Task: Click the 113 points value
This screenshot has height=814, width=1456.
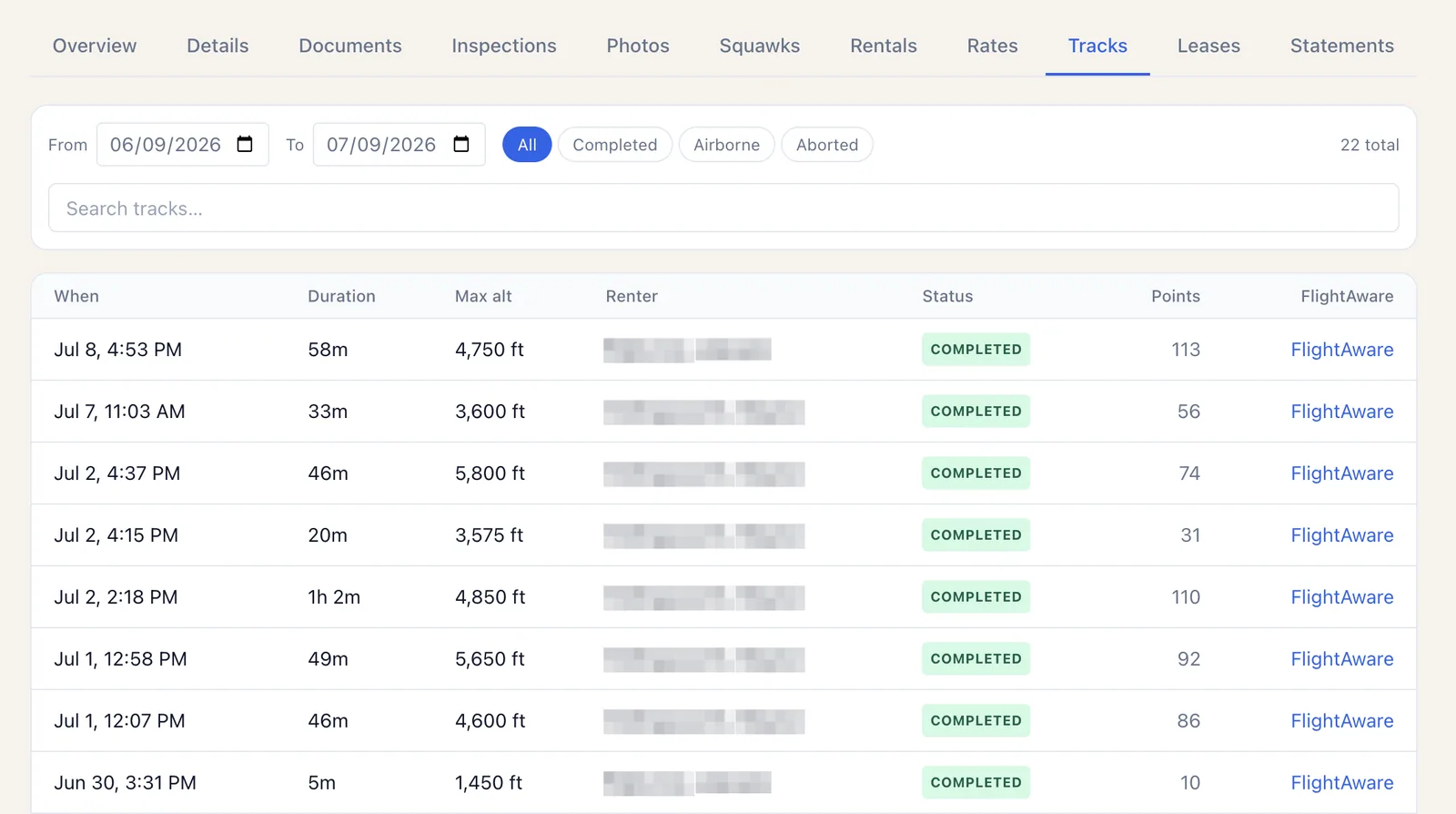Action: click(1186, 350)
